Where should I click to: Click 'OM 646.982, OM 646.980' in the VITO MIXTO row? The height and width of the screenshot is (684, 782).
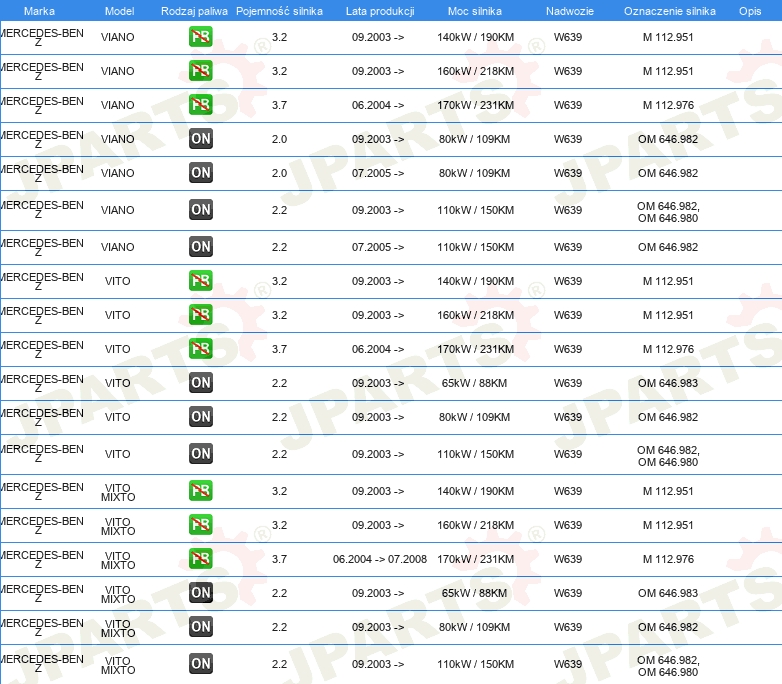(x=668, y=666)
